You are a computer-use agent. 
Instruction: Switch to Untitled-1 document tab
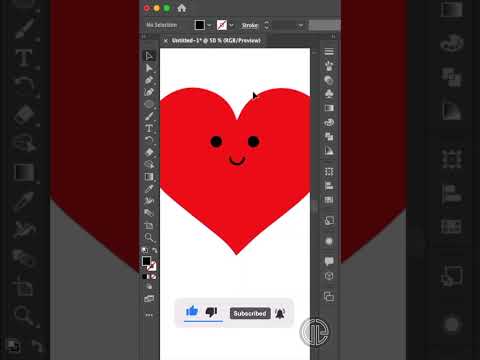point(216,41)
